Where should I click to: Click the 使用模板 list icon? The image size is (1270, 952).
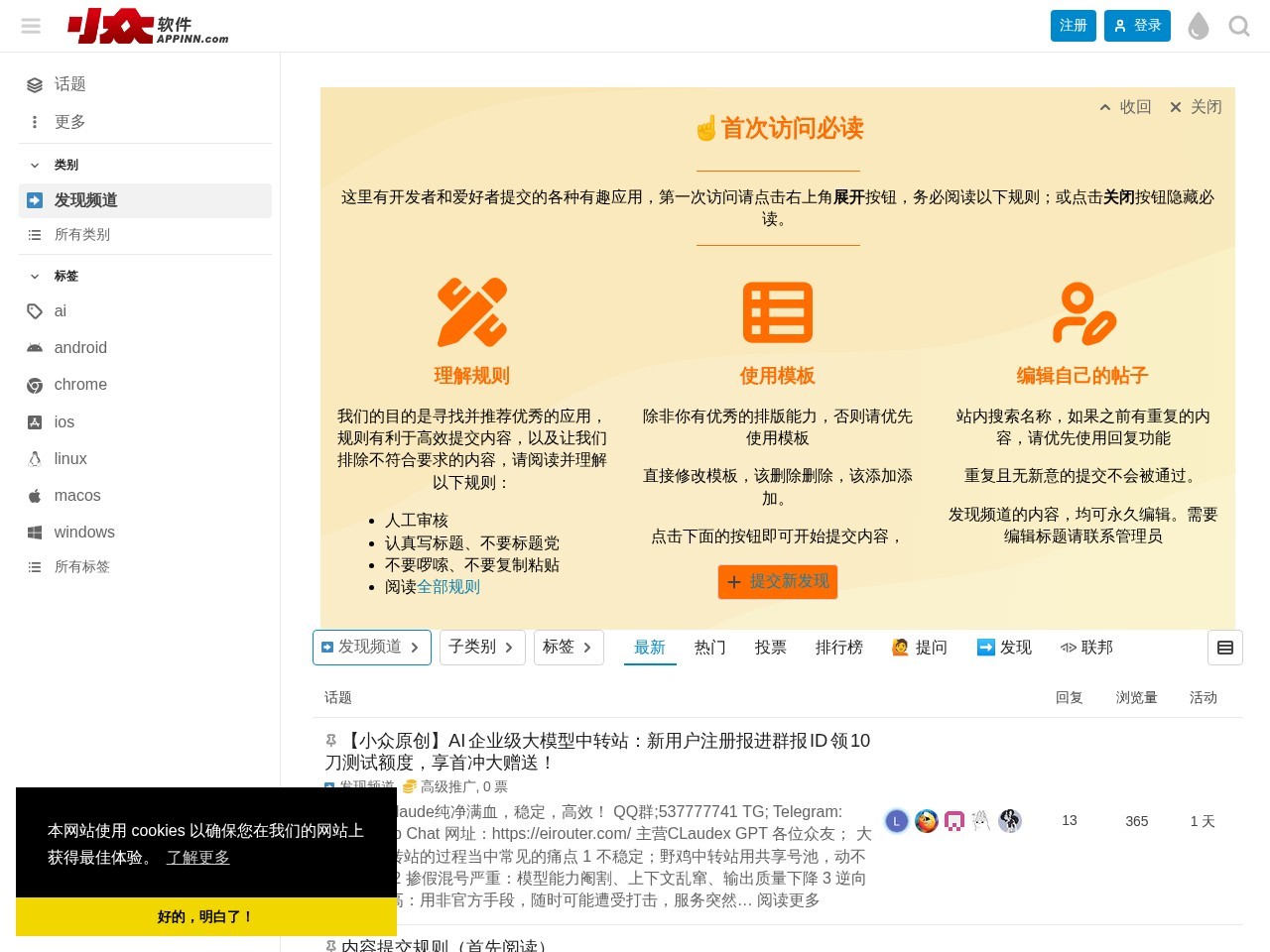(778, 312)
